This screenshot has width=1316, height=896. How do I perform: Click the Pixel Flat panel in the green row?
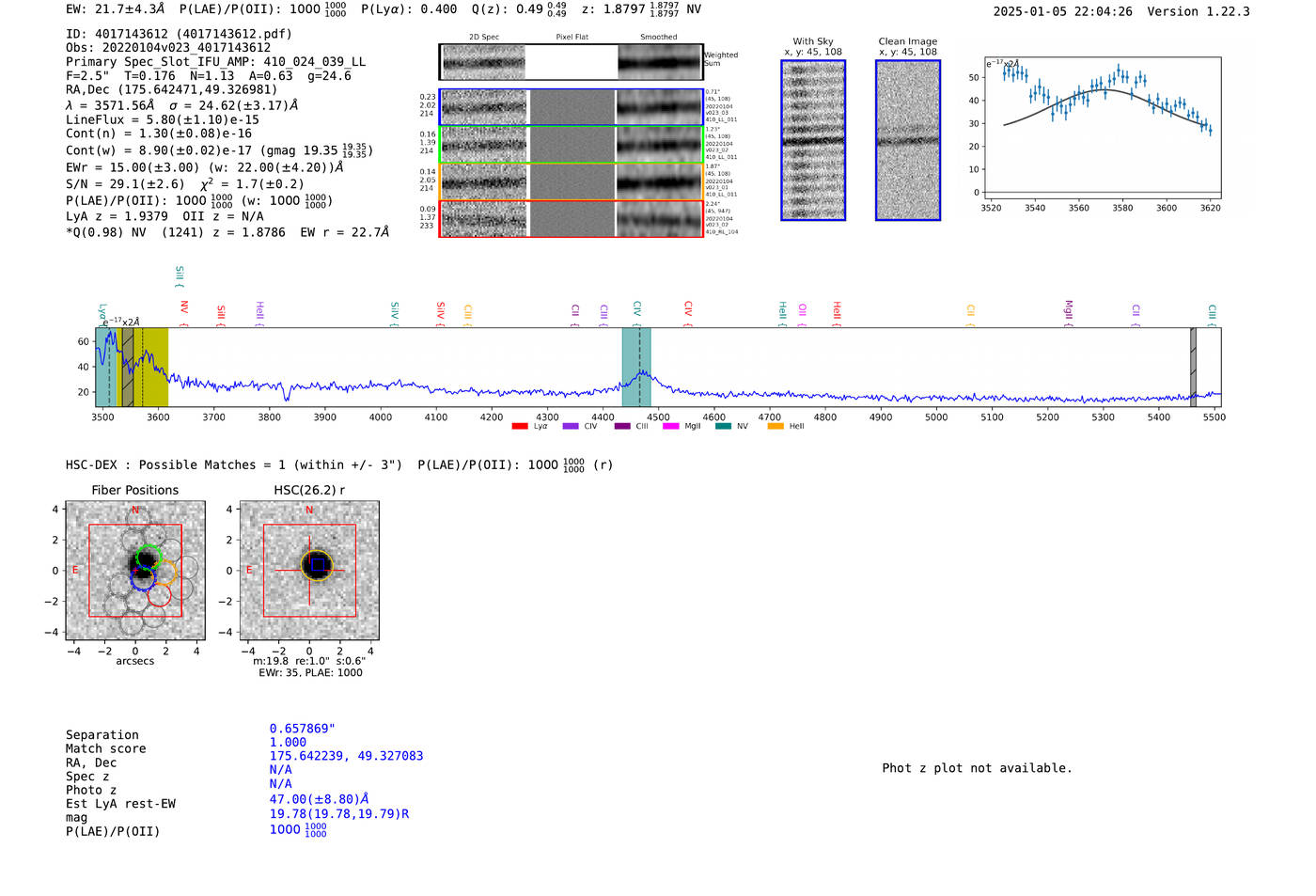tap(572, 145)
